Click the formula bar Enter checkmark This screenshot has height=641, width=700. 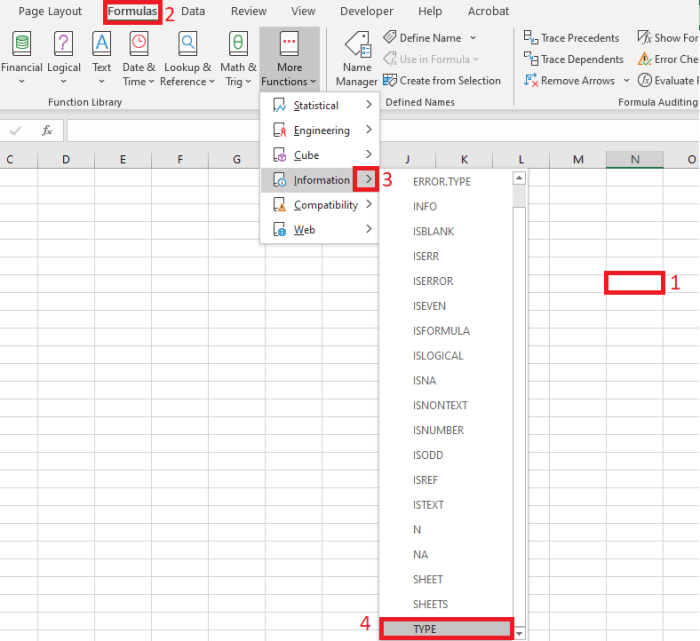15,130
